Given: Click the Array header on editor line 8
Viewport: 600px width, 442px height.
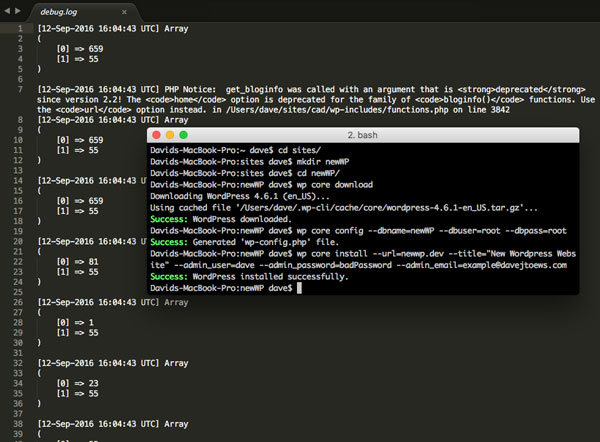Looking at the screenshot, I should tap(176, 120).
